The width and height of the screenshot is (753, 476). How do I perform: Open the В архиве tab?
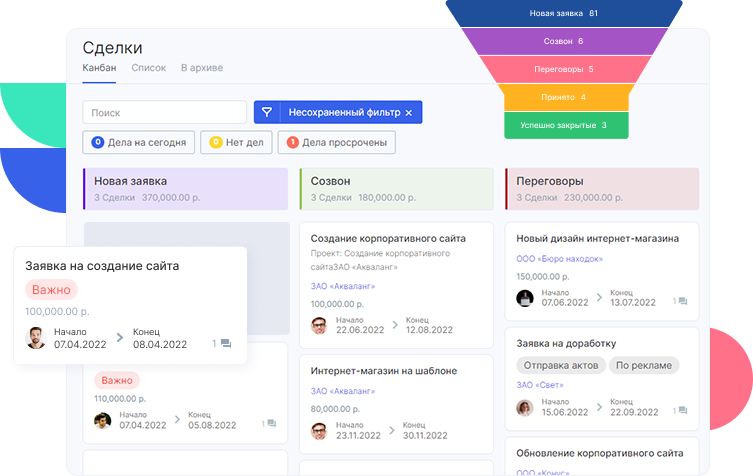pyautogui.click(x=201, y=68)
